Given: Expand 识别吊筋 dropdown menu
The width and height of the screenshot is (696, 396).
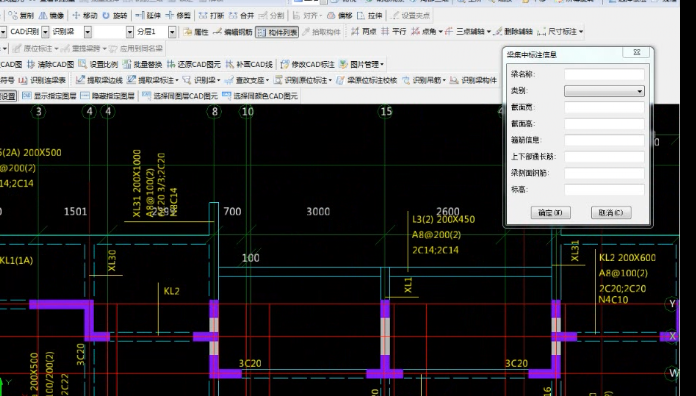Looking at the screenshot, I should click(444, 80).
